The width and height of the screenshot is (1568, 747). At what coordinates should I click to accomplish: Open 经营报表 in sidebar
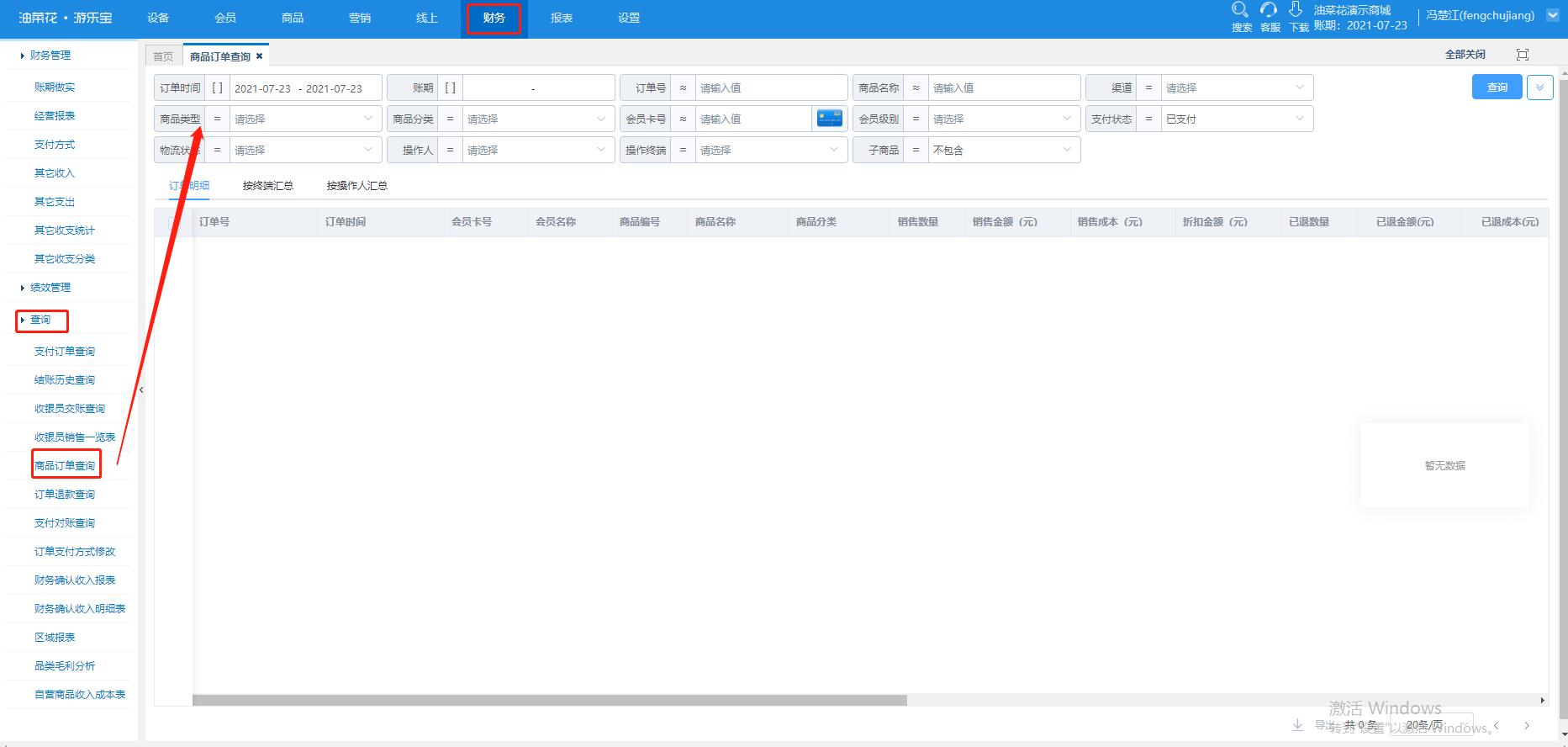click(x=55, y=115)
